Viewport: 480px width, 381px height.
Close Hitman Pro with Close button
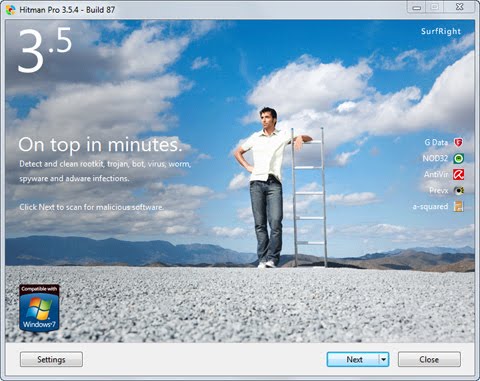point(429,359)
